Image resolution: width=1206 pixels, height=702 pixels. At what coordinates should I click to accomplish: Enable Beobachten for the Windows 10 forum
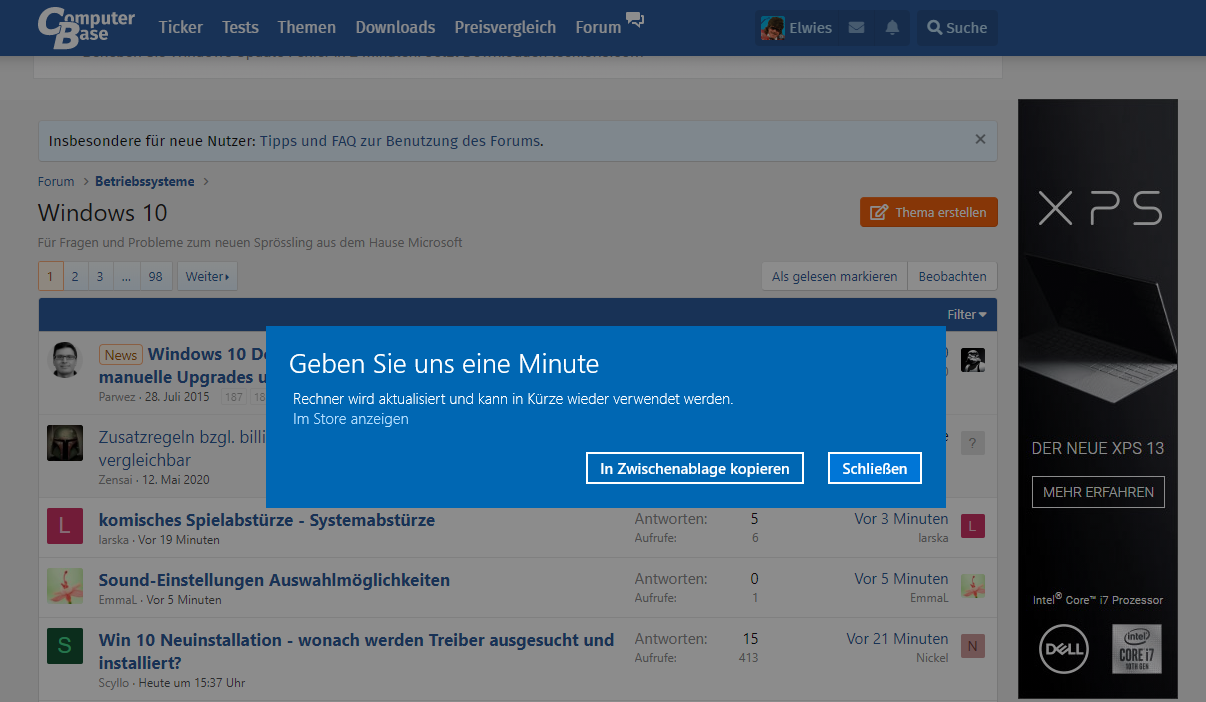(951, 276)
